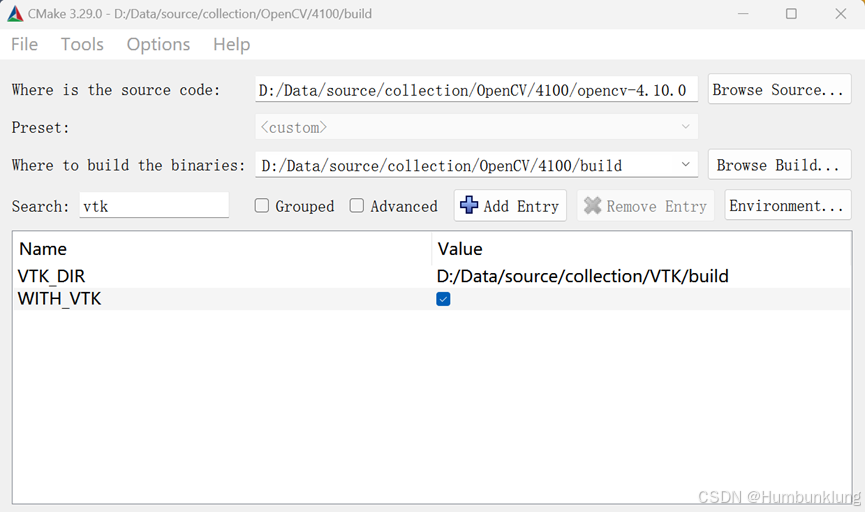
Task: Click the blue plus Add Entry icon
Action: tap(469, 206)
